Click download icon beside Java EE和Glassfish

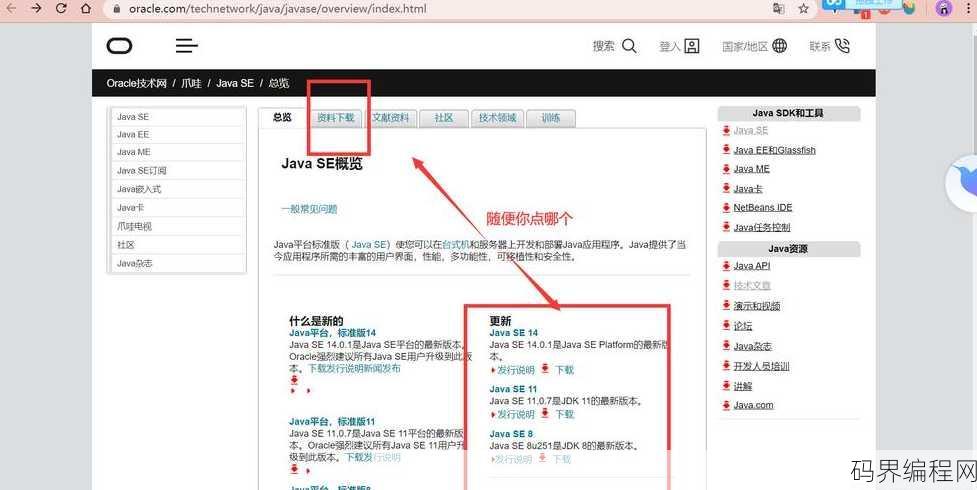point(726,150)
